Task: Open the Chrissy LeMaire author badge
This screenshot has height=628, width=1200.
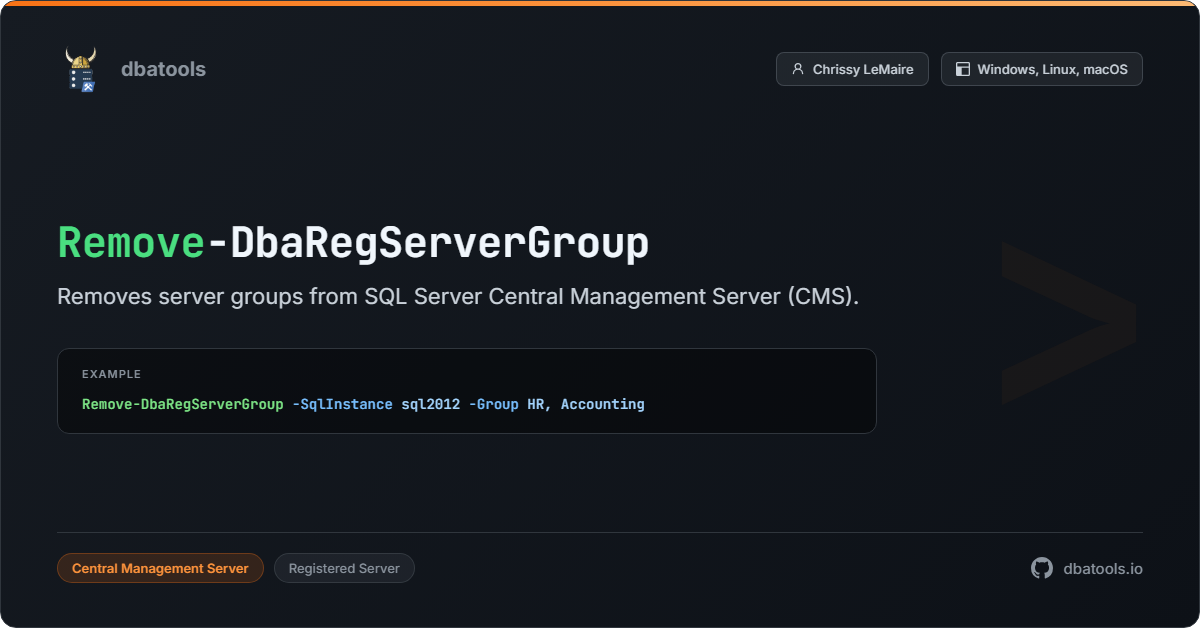Action: coord(852,70)
